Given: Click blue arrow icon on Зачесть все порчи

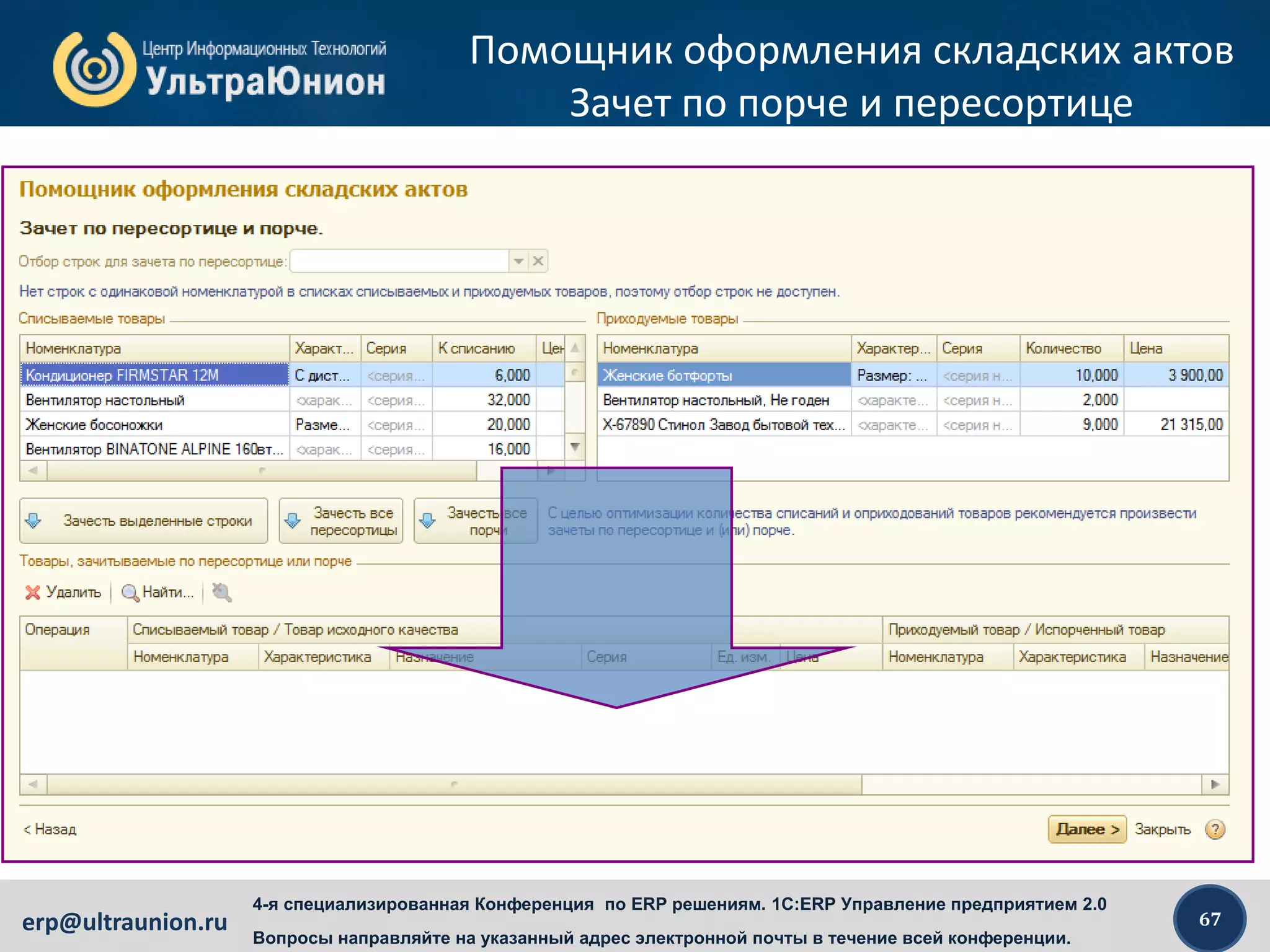Looking at the screenshot, I should (x=427, y=521).
